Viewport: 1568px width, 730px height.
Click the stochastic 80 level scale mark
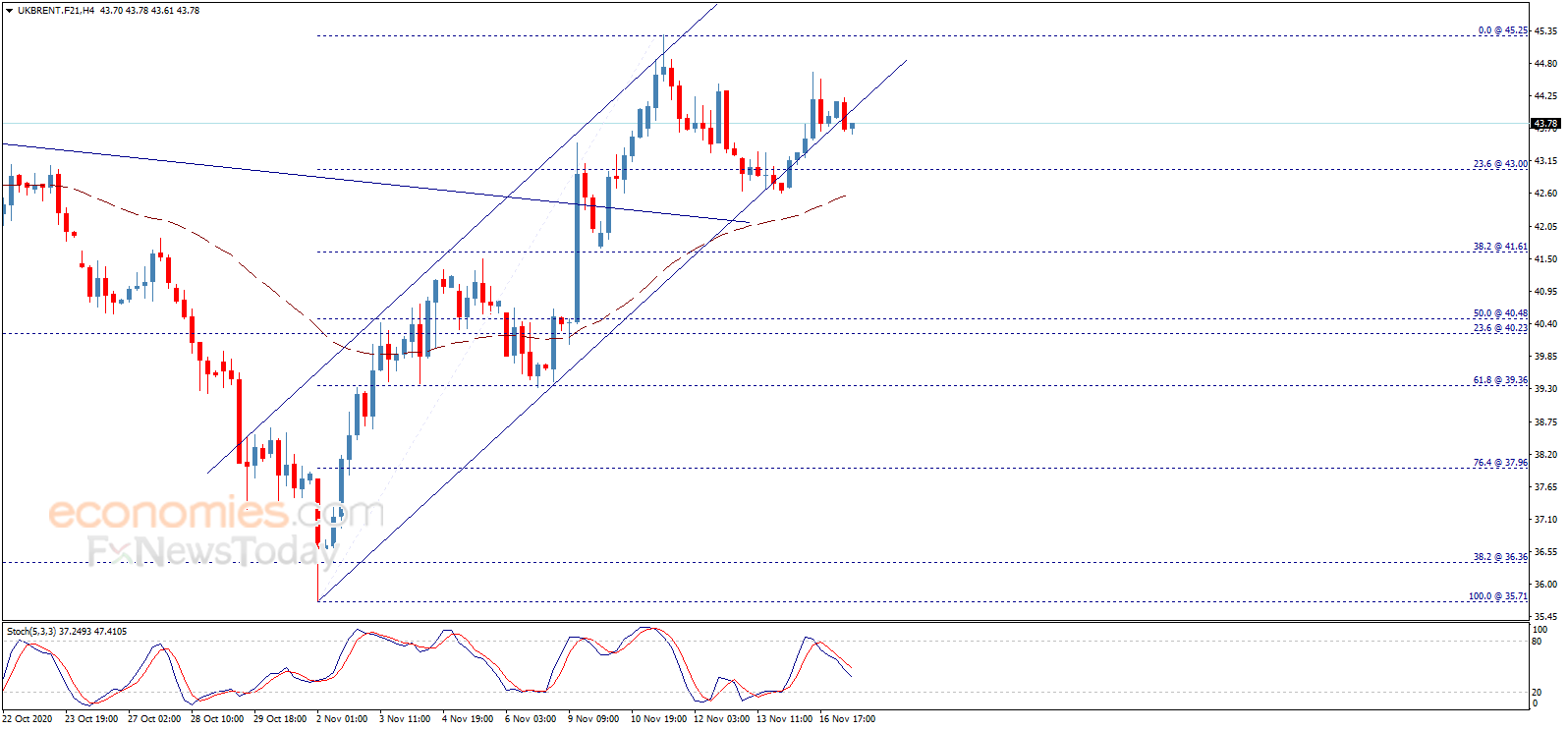pyautogui.click(x=1537, y=642)
